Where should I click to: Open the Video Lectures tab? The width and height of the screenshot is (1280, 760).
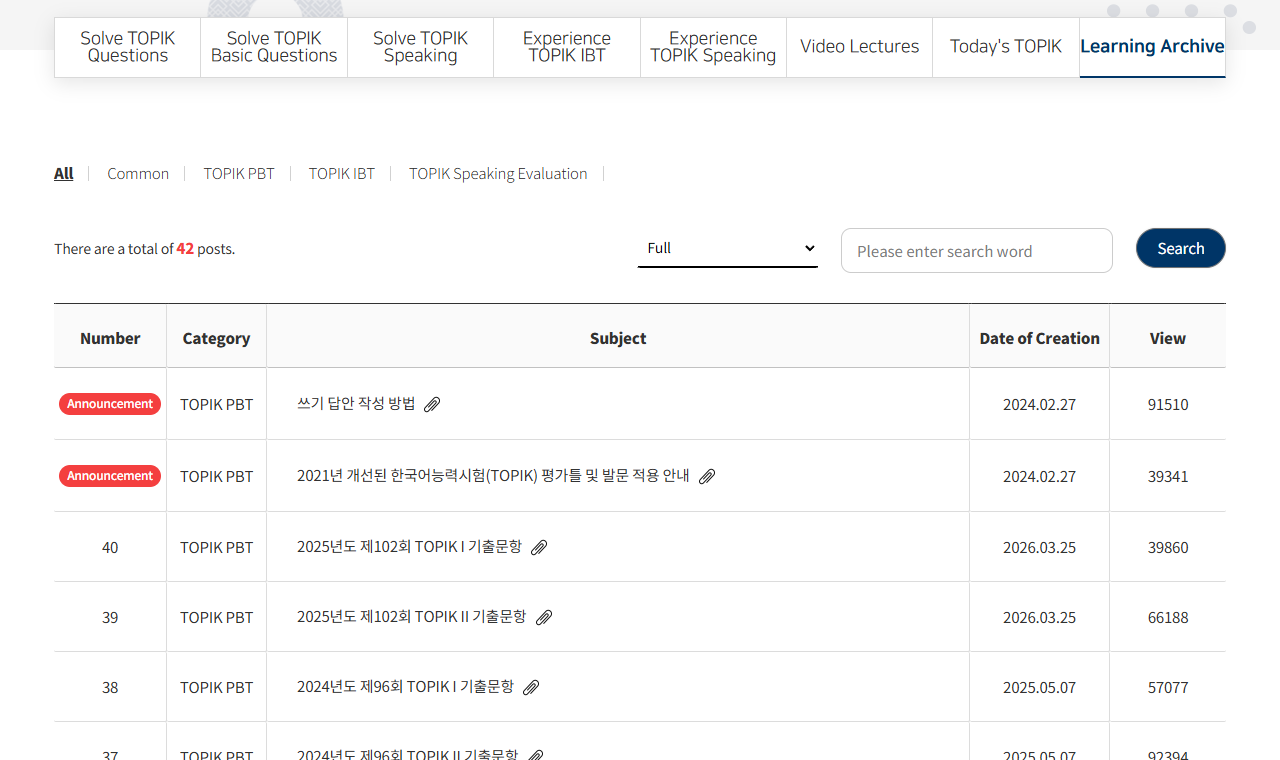(860, 47)
